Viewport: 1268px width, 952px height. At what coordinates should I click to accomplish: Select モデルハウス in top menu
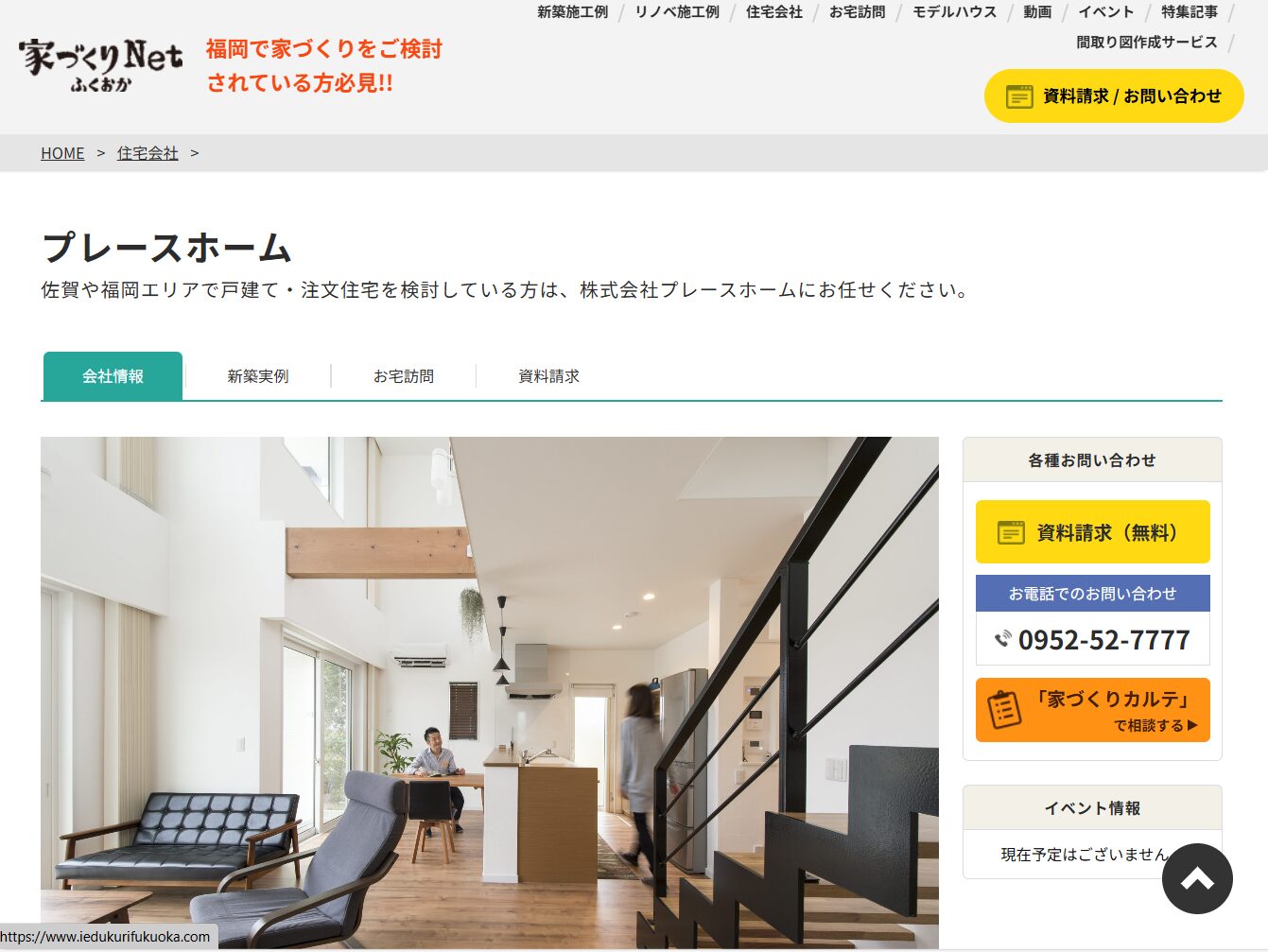tap(954, 12)
